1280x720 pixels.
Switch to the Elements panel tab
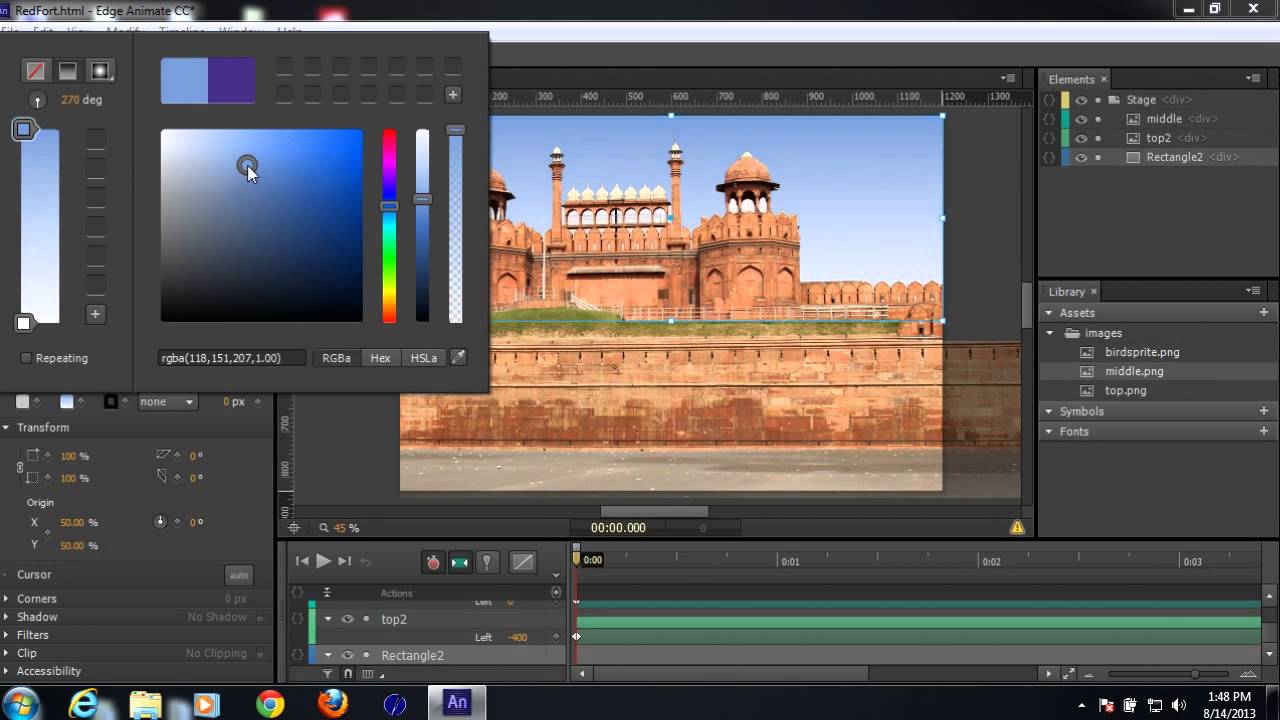[x=1071, y=79]
